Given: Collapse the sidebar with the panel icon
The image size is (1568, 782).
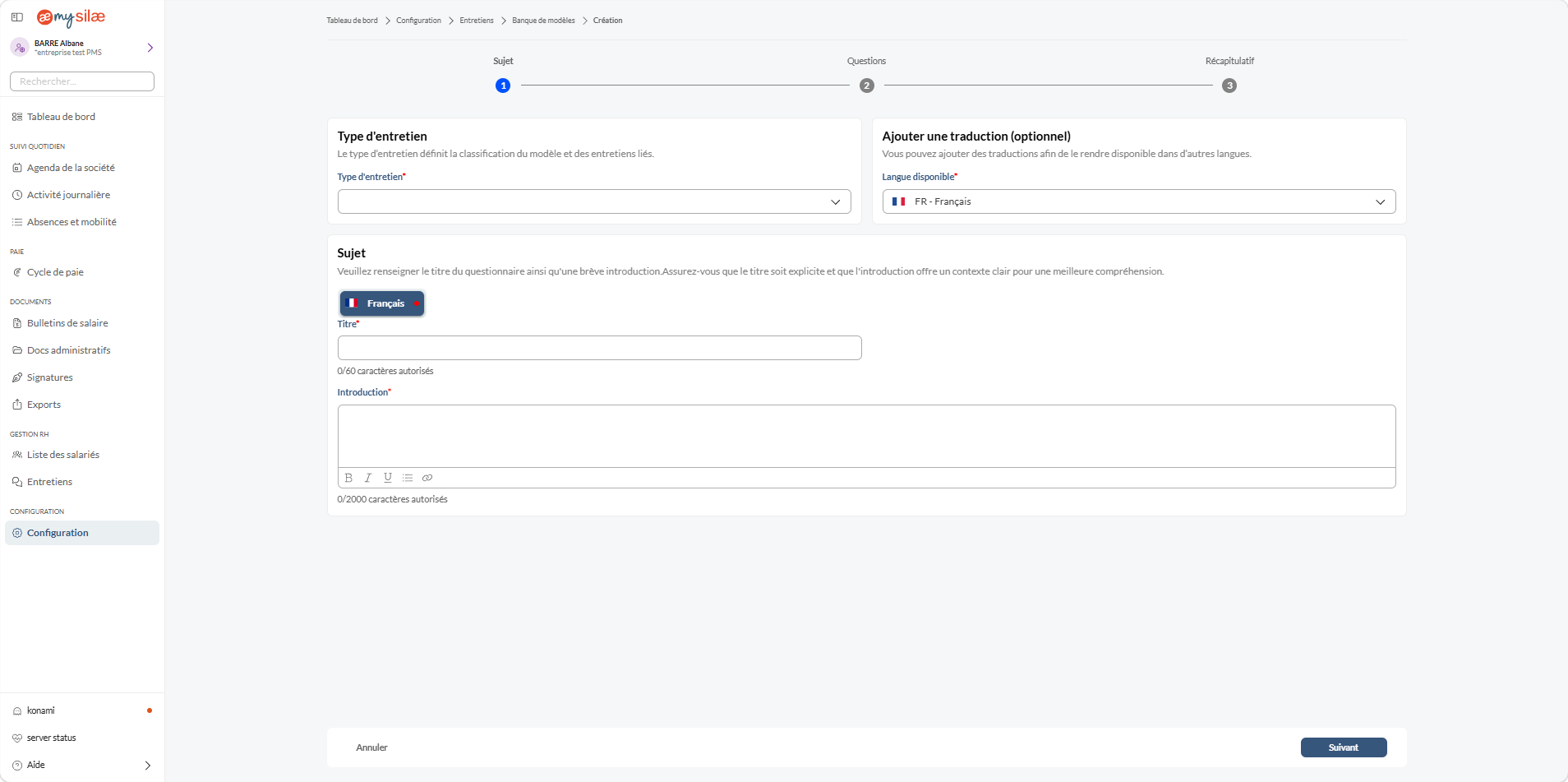Looking at the screenshot, I should pyautogui.click(x=17, y=17).
